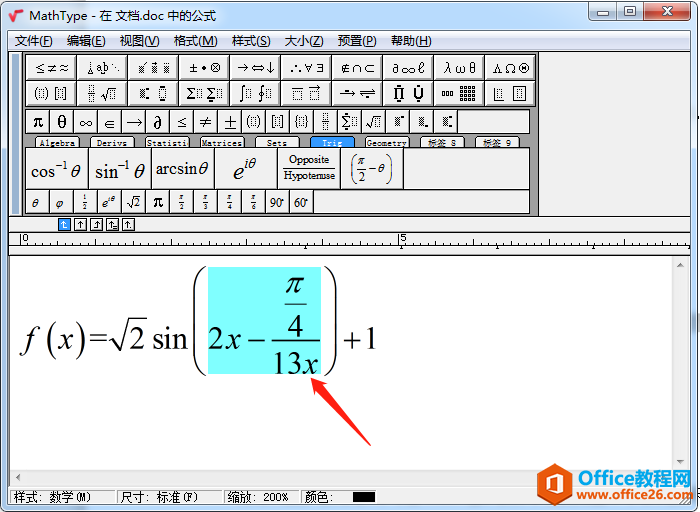Insert element-of symbol from small bar
Screen dimensions: 700x512
click(x=110, y=121)
